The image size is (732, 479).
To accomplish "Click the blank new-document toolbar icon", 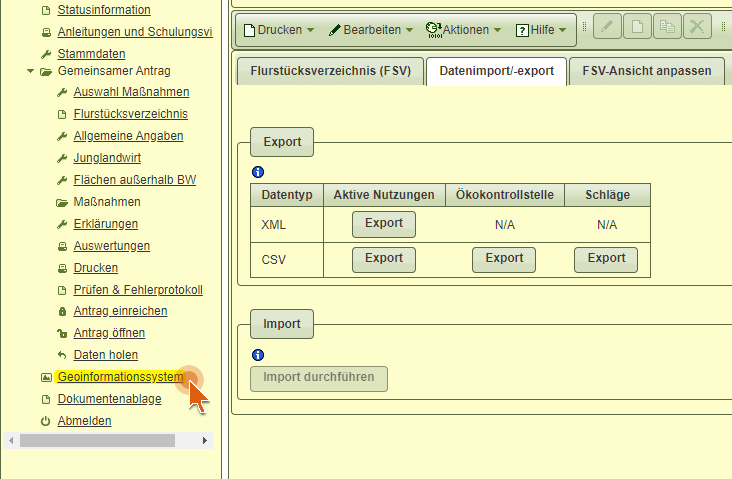I will tap(637, 28).
